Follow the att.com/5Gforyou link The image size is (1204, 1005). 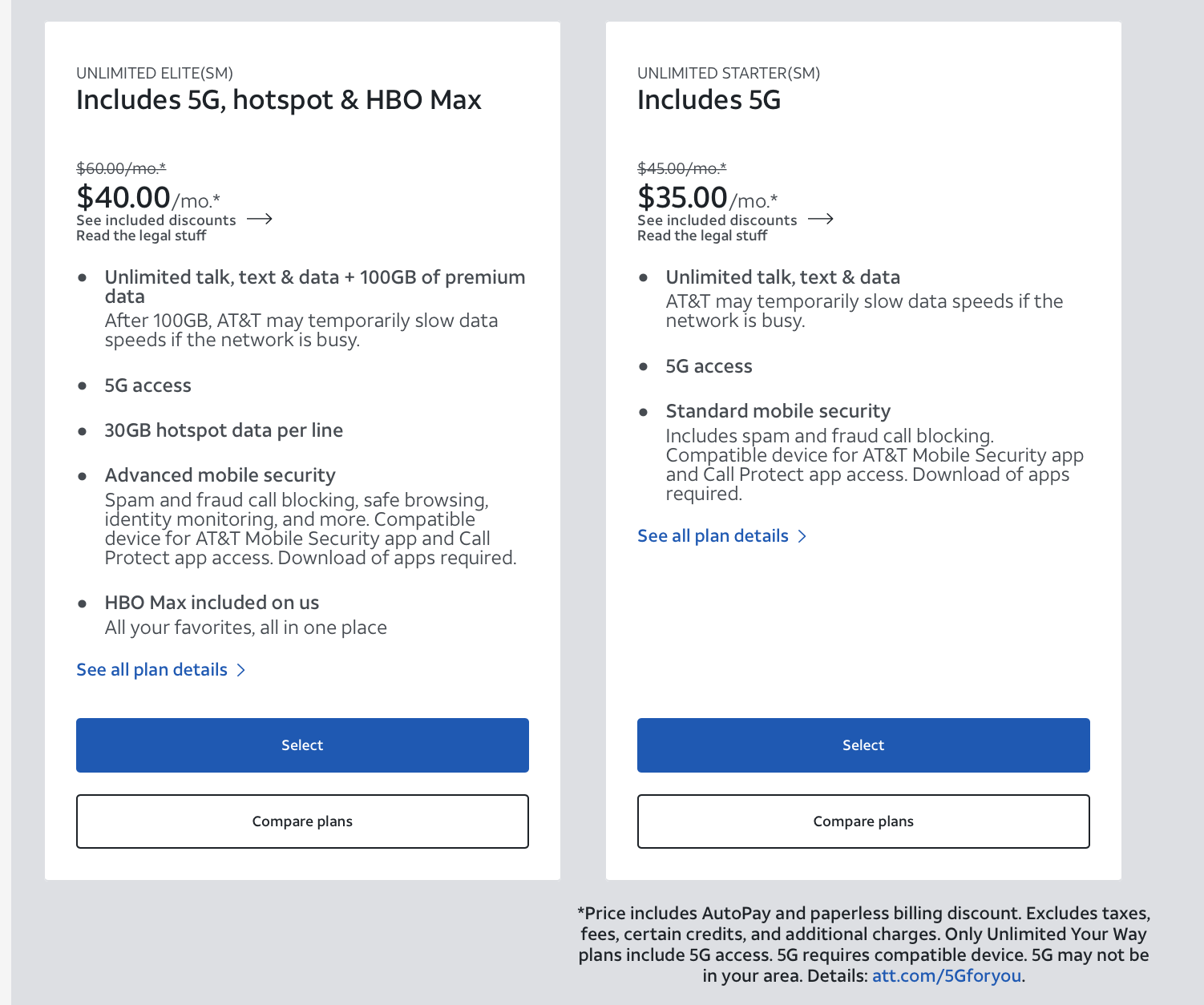[947, 976]
